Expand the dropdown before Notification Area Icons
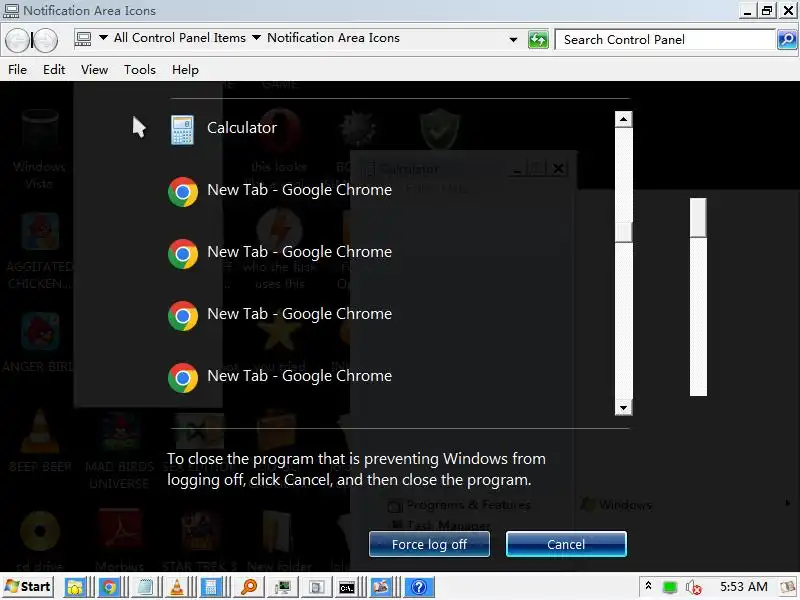800x600 pixels. pos(257,38)
